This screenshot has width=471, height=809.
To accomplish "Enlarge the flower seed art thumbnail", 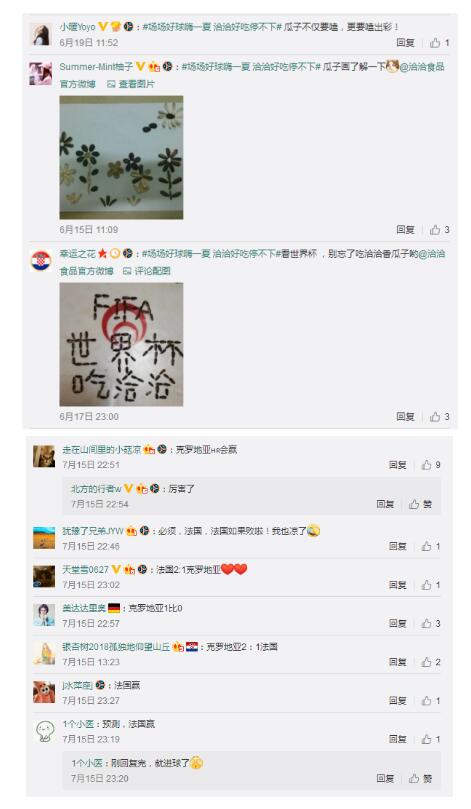I will [121, 157].
